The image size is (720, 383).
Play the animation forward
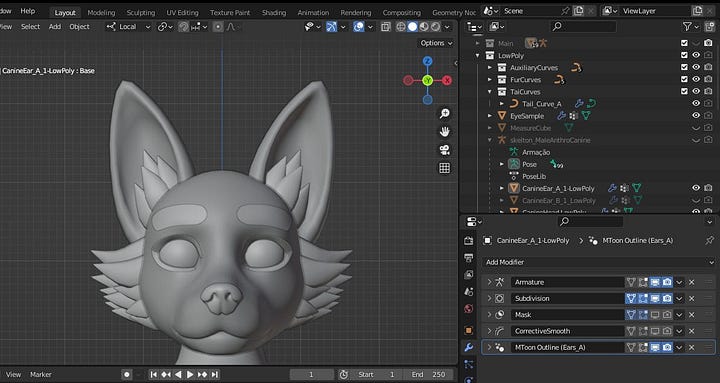tap(190, 375)
